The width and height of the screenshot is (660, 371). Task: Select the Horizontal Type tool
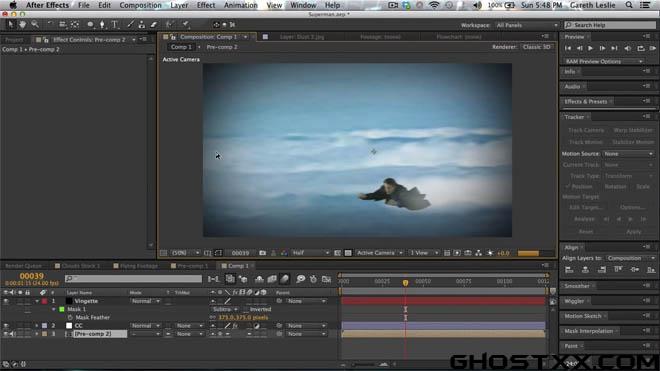114,24
